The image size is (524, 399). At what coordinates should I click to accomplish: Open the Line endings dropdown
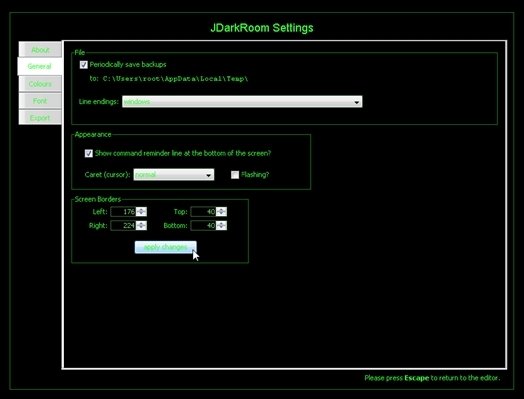(x=242, y=102)
